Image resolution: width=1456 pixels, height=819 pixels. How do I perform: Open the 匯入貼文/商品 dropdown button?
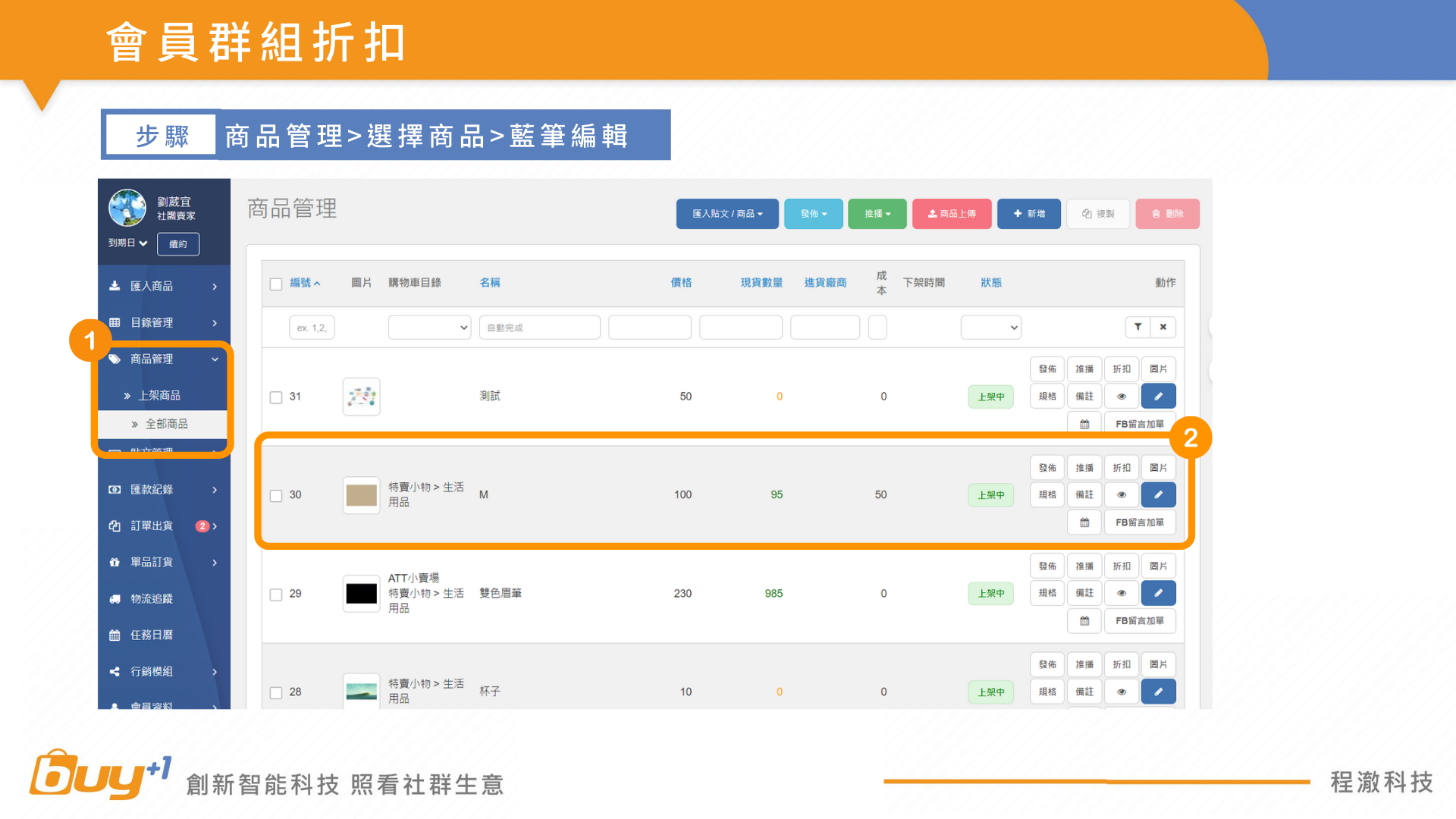point(726,214)
